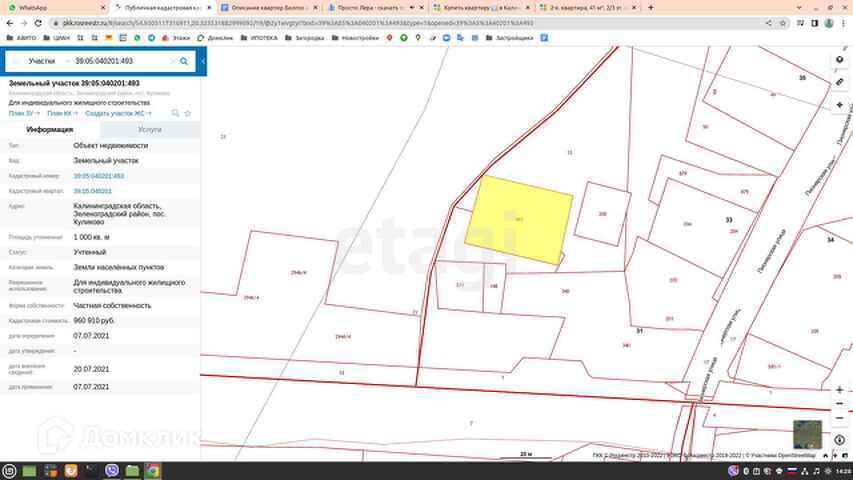Open Chrome from the taskbar
The image size is (853, 480).
point(153,471)
